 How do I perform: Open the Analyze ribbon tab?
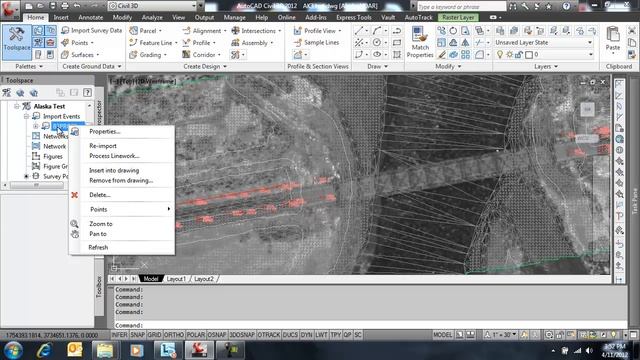pos(152,18)
